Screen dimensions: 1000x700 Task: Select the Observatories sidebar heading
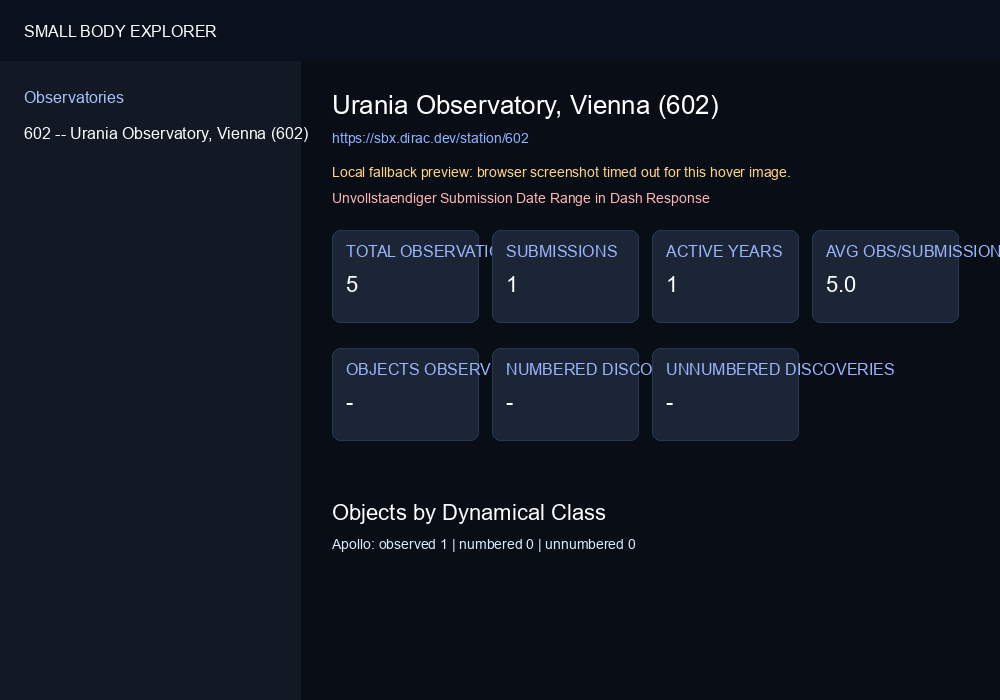coord(74,98)
